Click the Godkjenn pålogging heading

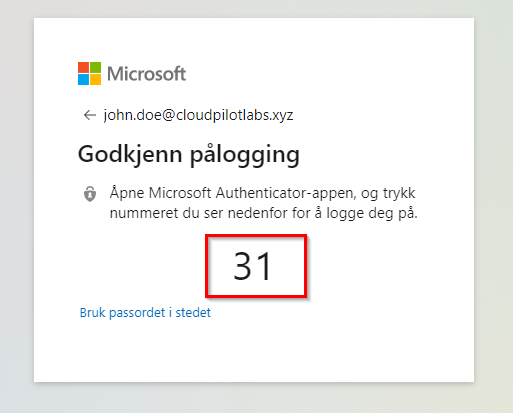189,155
